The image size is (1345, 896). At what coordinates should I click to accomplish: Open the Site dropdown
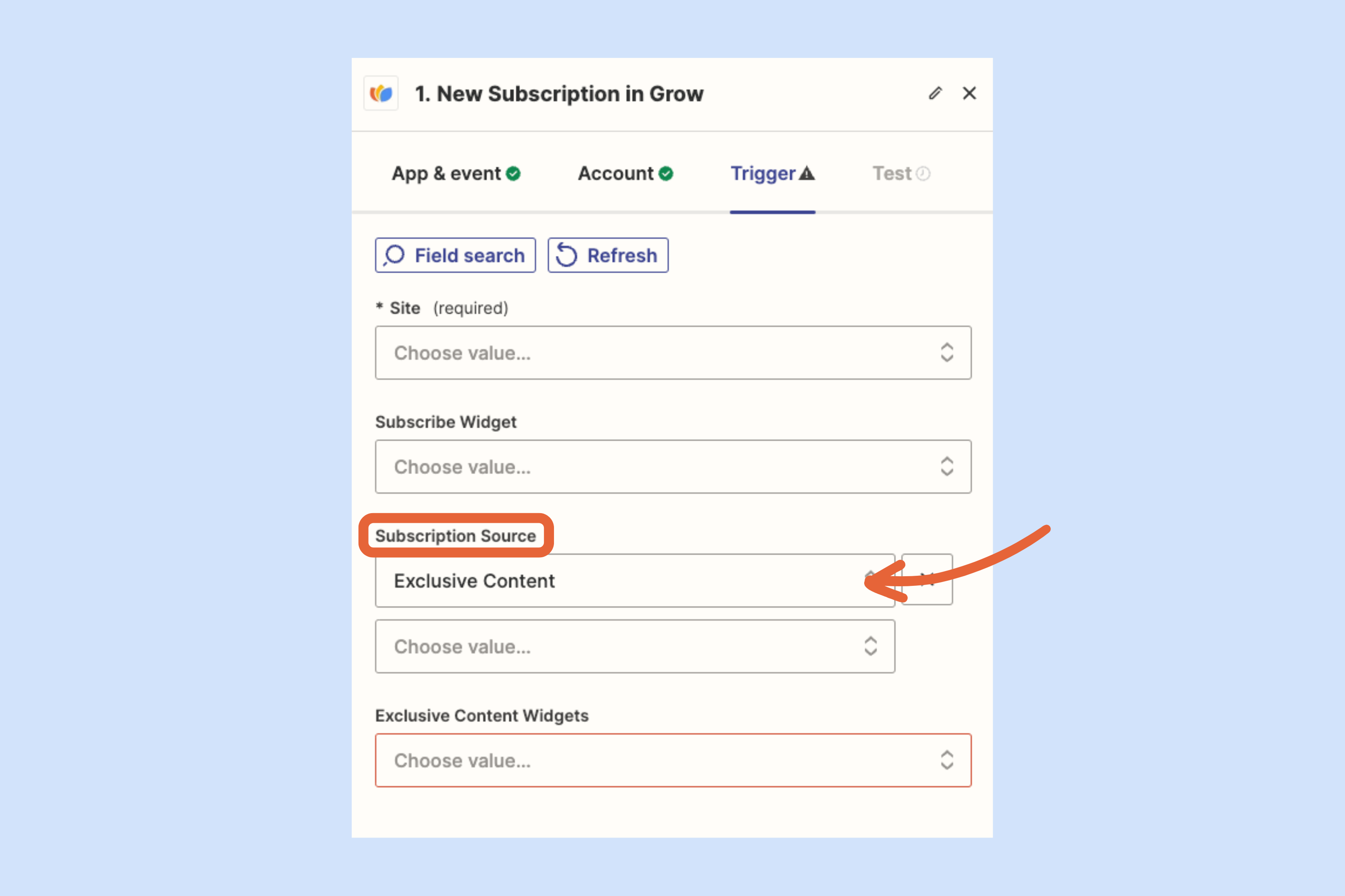[673, 353]
